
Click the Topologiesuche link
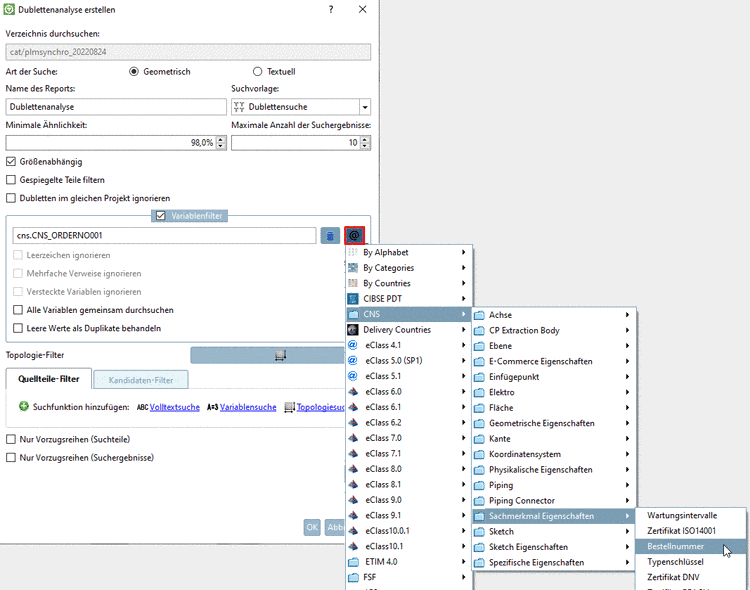pyautogui.click(x=320, y=407)
